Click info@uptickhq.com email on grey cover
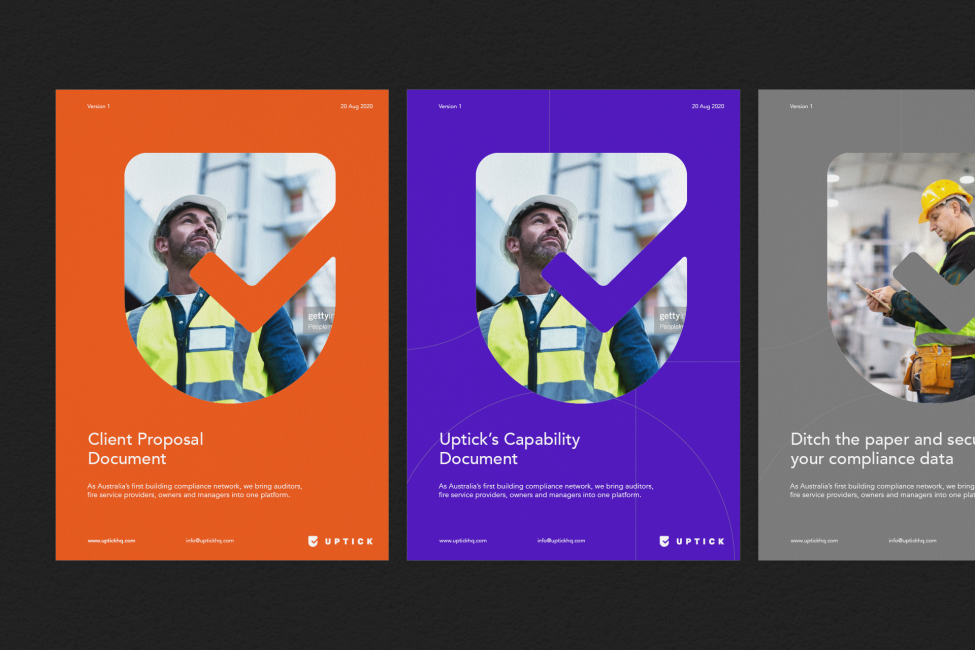The width and height of the screenshot is (975, 650). pos(912,541)
